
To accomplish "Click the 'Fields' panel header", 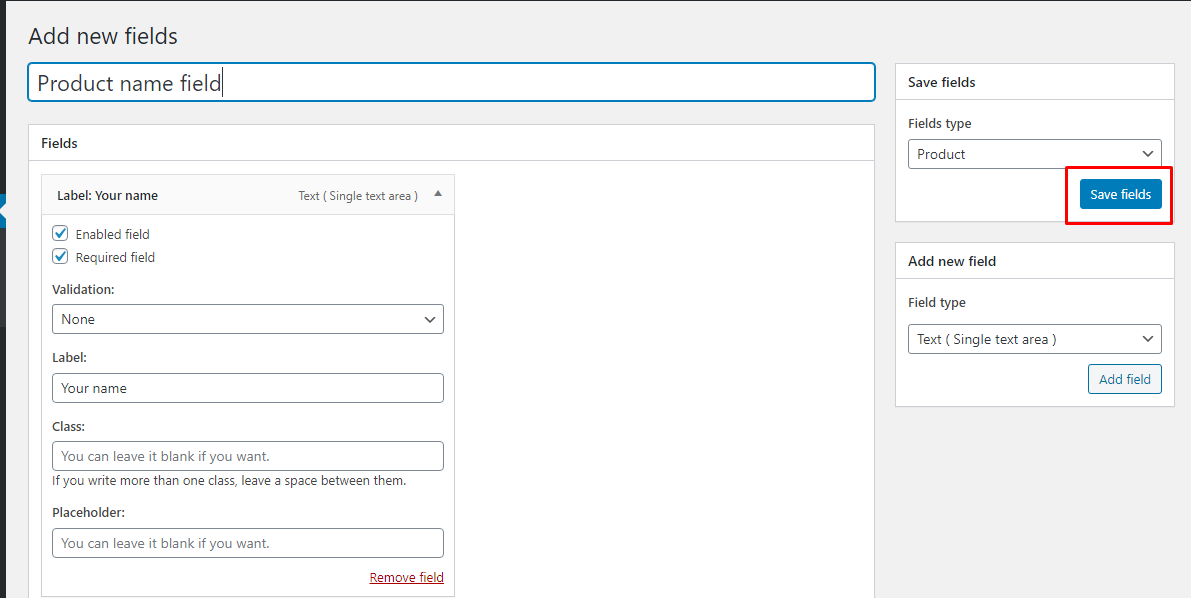I will tap(59, 143).
